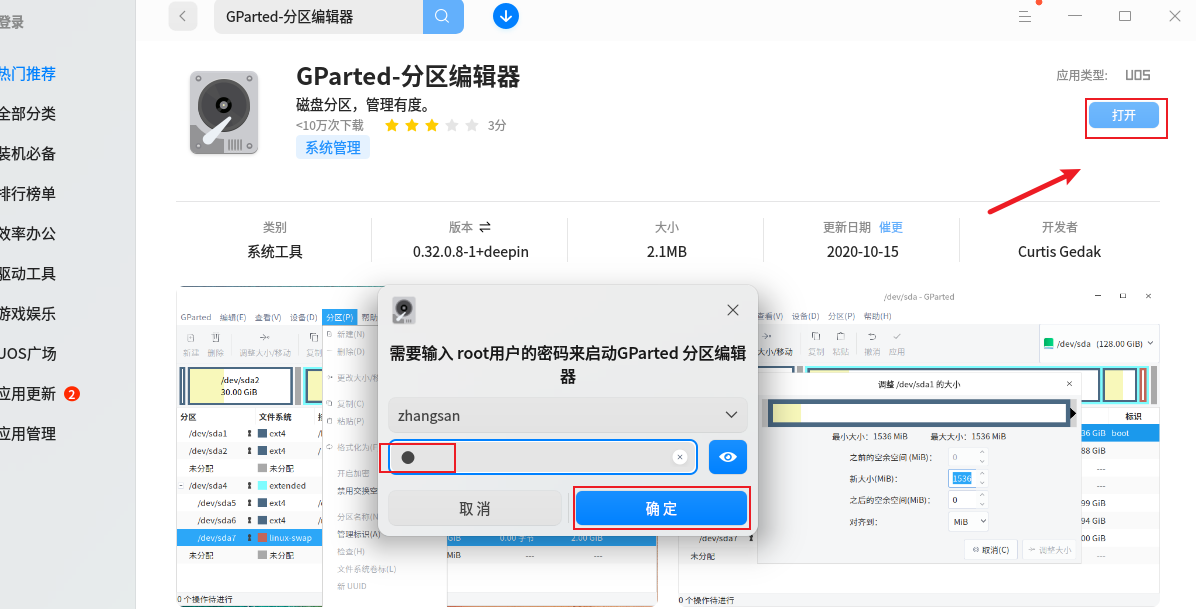Open the app store hamburger menu

(x=1024, y=16)
